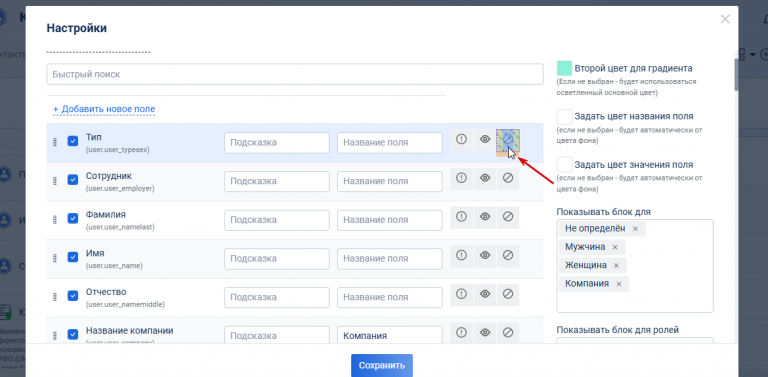Screen dimensions: 768x377
Task: Uncheck the Сотрудник field checkbox
Action: coord(72,180)
